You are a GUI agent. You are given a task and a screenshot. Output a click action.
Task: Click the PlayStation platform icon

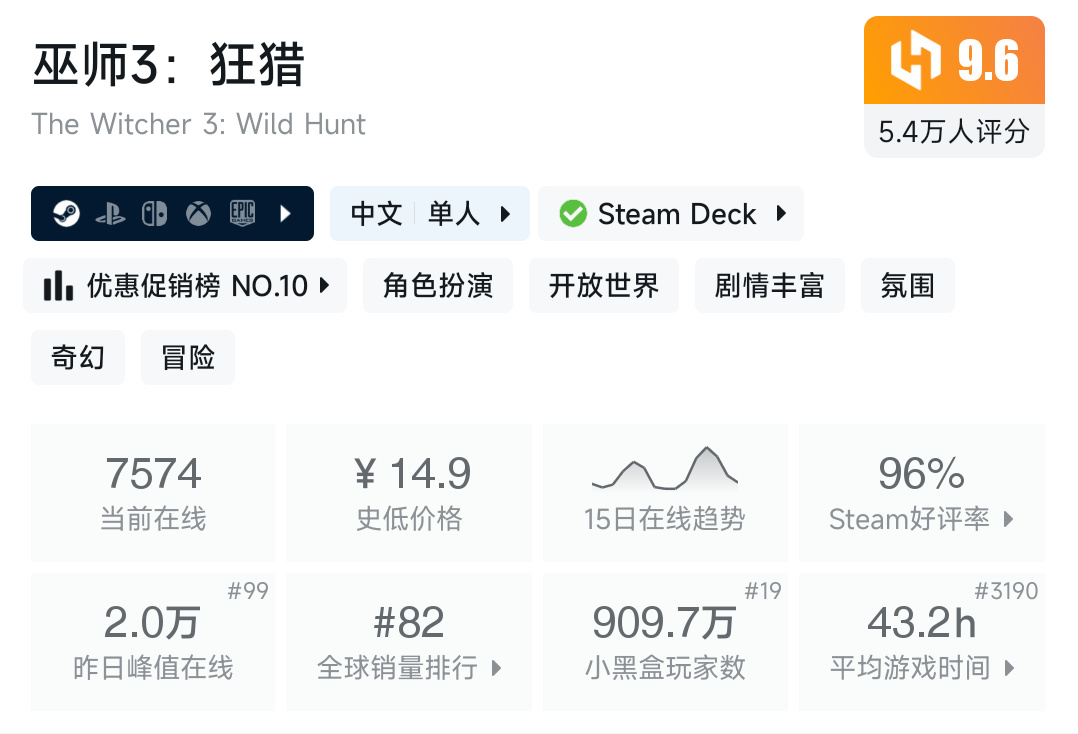click(110, 213)
